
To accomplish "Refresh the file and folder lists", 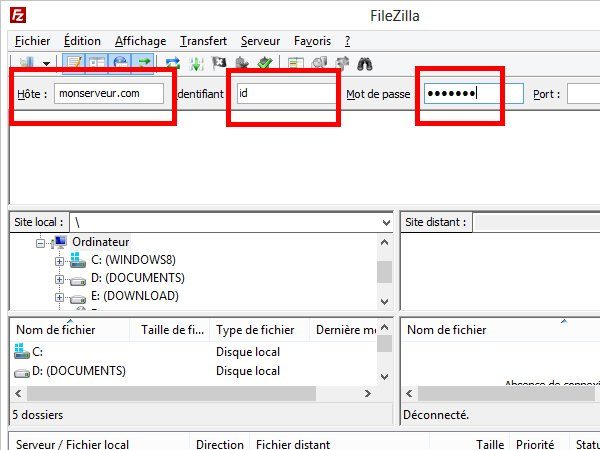I will (173, 64).
